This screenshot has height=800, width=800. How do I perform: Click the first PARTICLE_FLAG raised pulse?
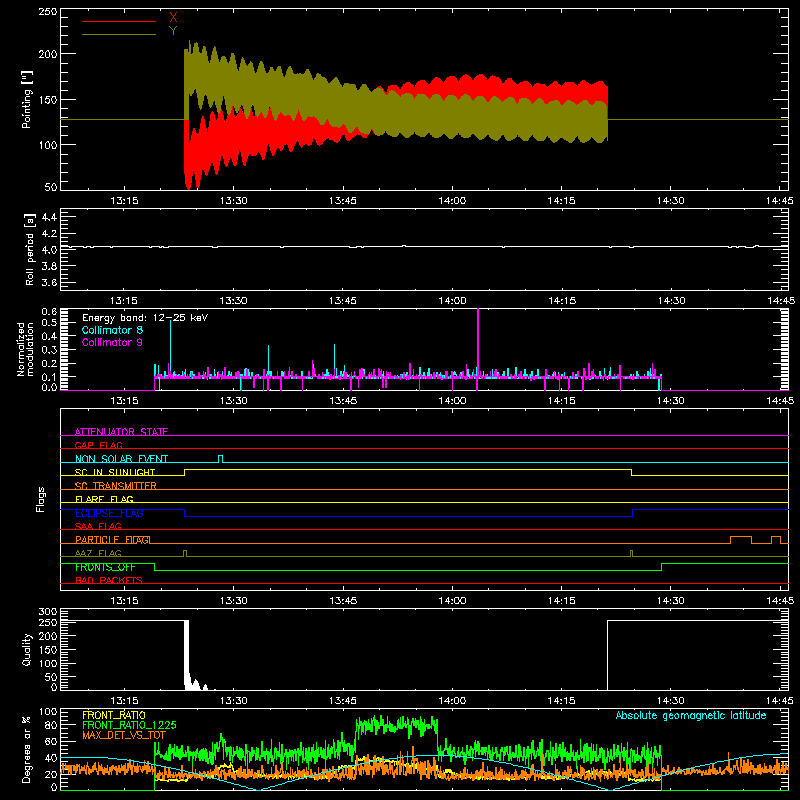(x=741, y=540)
